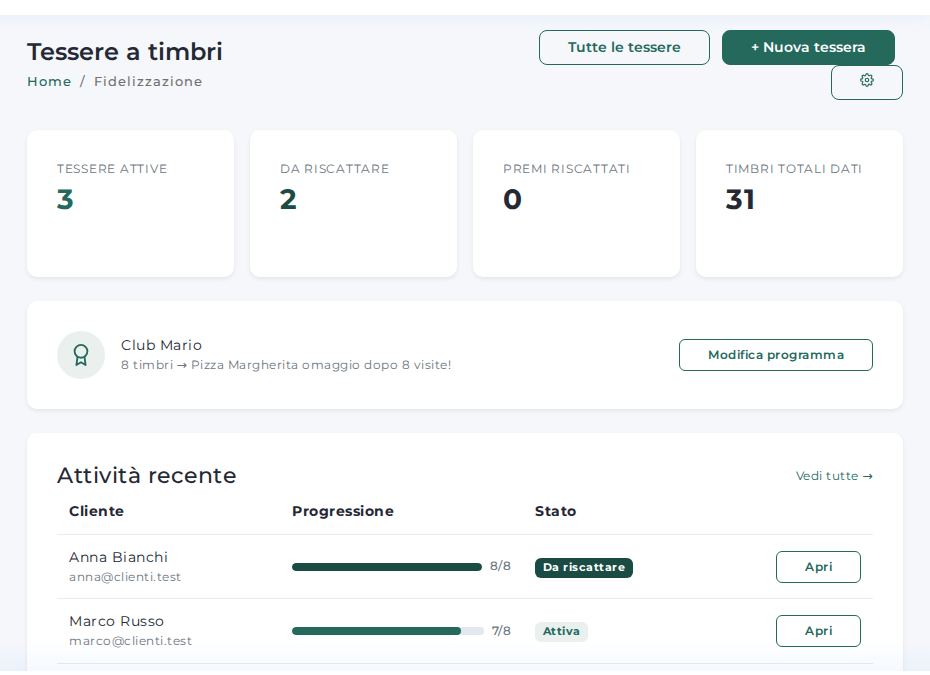Screen dimensions: 930x675
Task: Open Anna Bianchi's card with Apri
Action: [818, 567]
